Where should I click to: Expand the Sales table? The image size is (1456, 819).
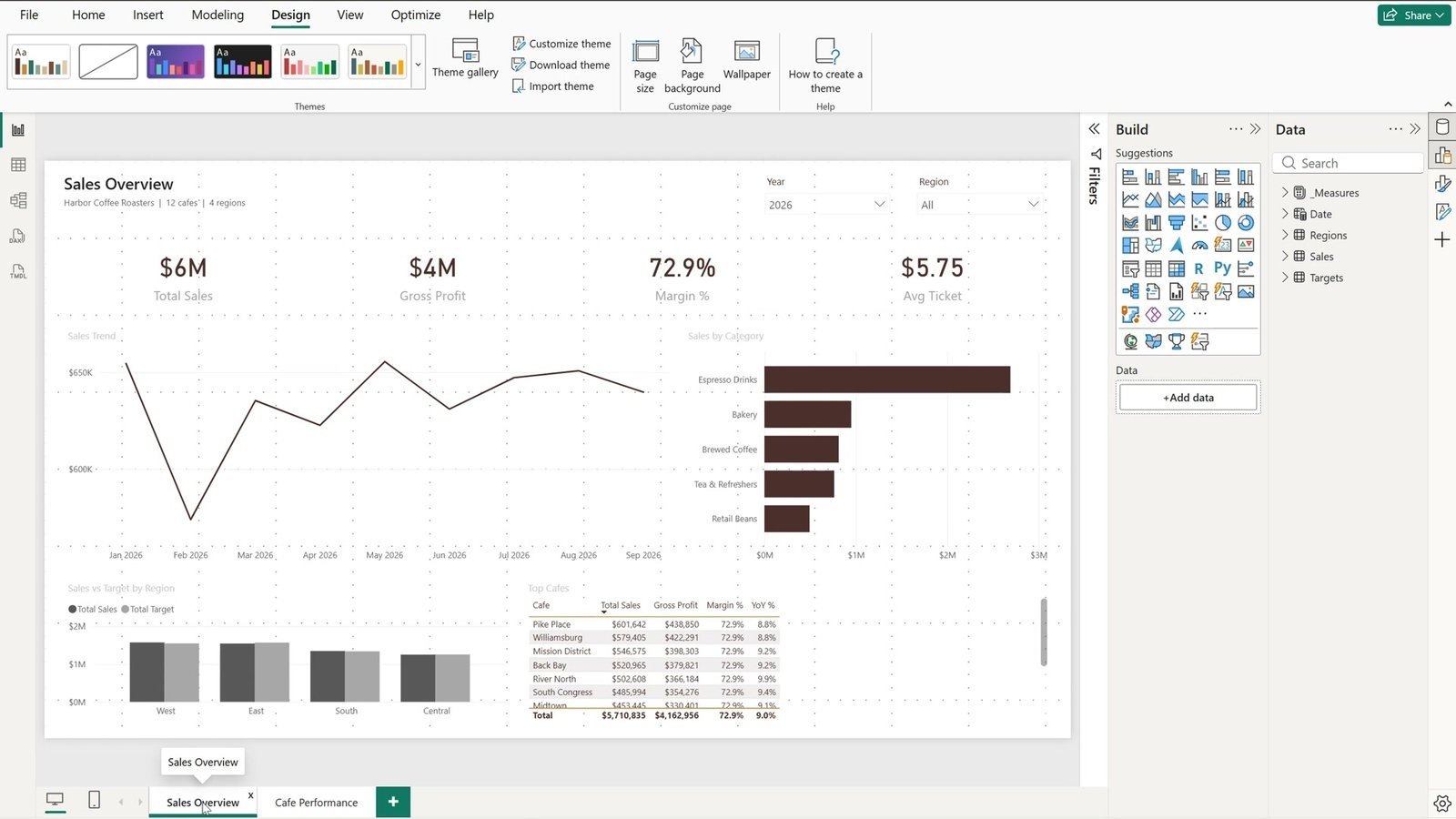(x=1285, y=257)
